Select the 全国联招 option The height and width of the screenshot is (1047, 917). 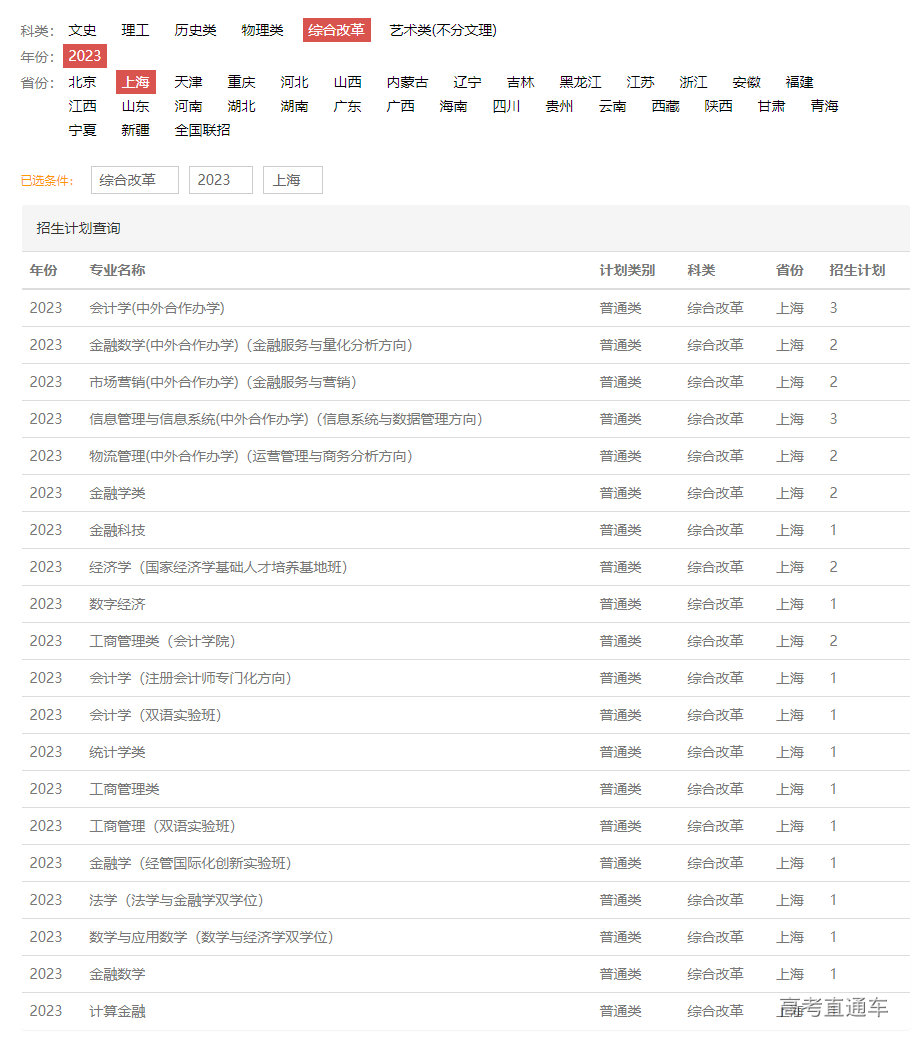click(x=202, y=130)
